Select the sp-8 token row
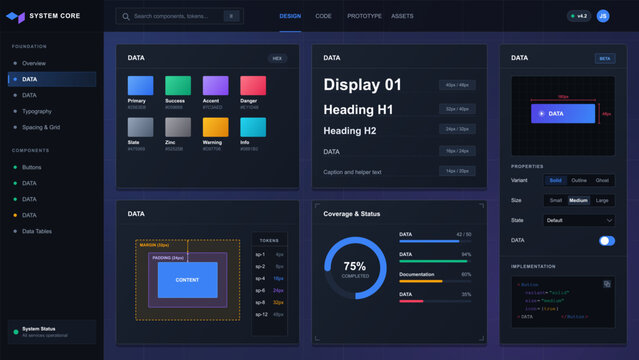This screenshot has height=360, width=639. click(x=269, y=303)
